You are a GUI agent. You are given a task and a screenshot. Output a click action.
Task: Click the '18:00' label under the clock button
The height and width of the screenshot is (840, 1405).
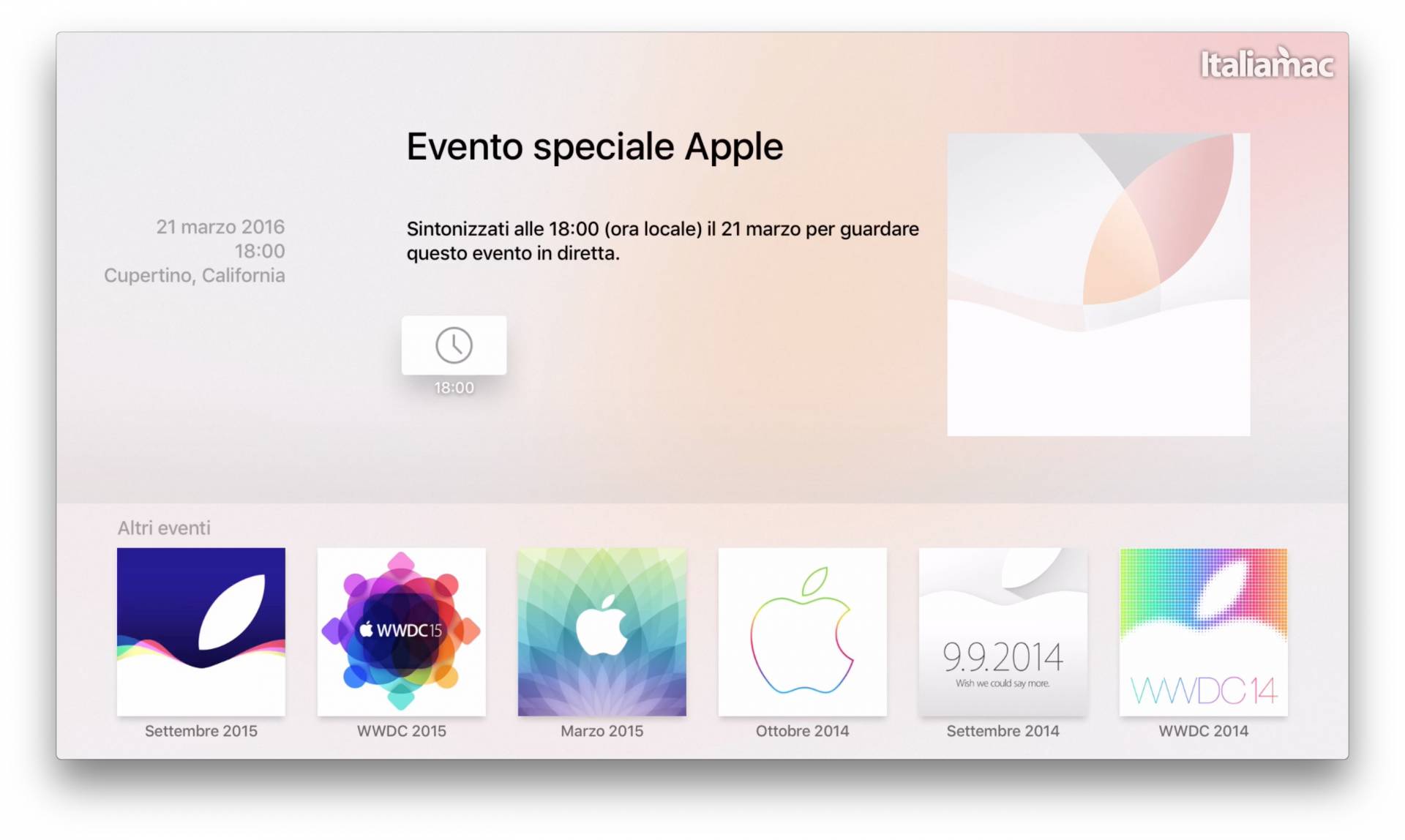coord(454,388)
